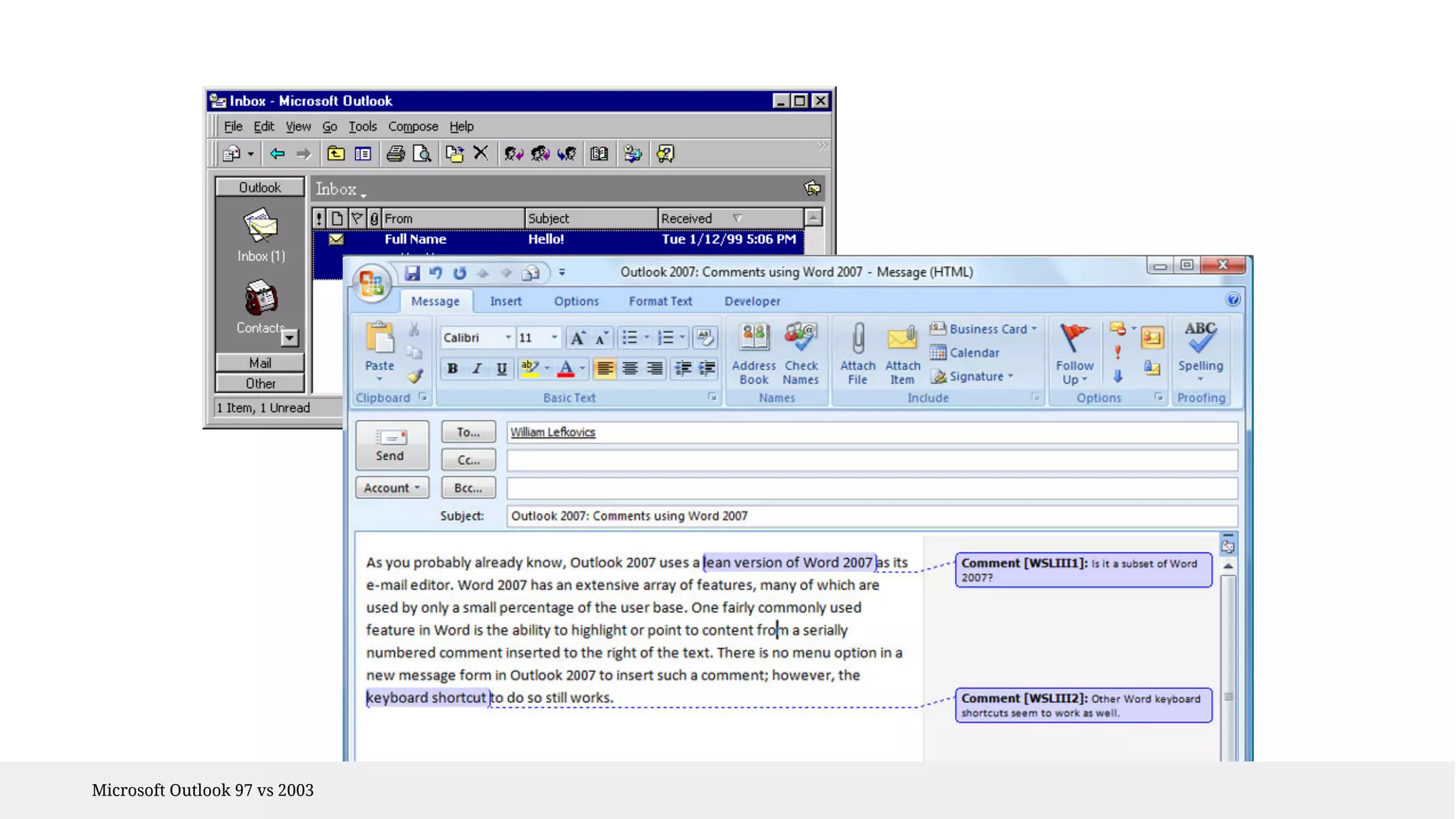
Task: Toggle Align Text Right button
Action: (x=655, y=368)
